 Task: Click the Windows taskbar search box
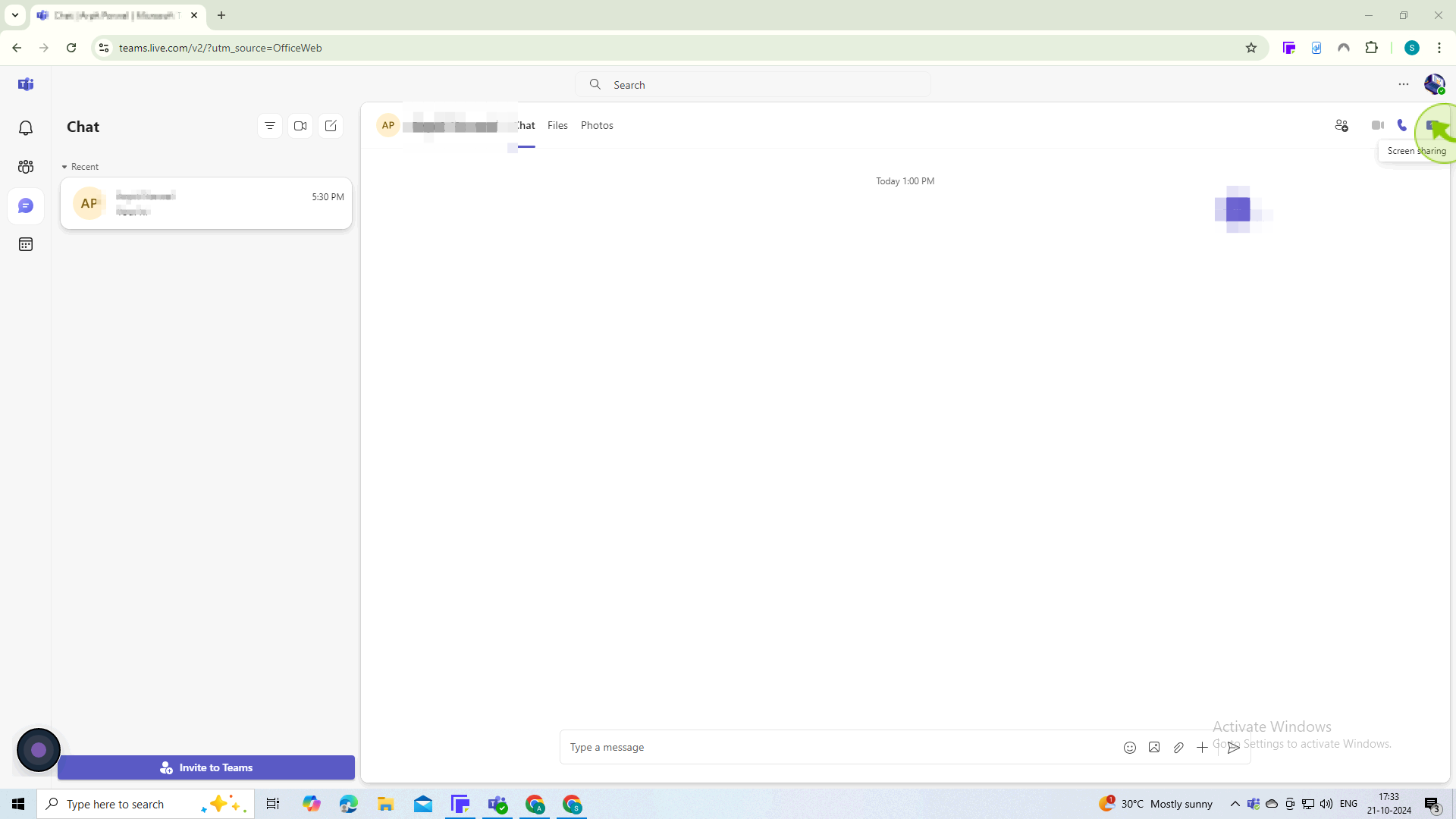tap(146, 804)
